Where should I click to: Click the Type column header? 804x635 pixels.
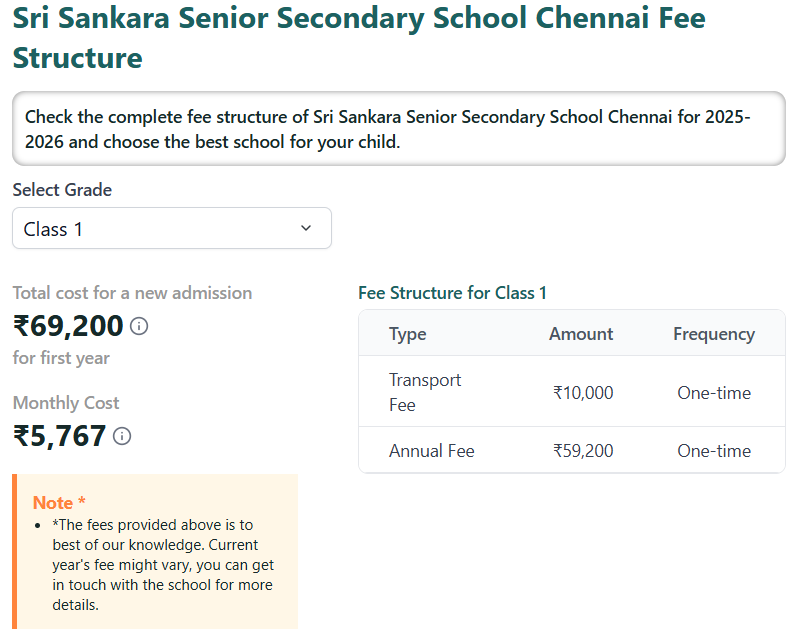(405, 332)
